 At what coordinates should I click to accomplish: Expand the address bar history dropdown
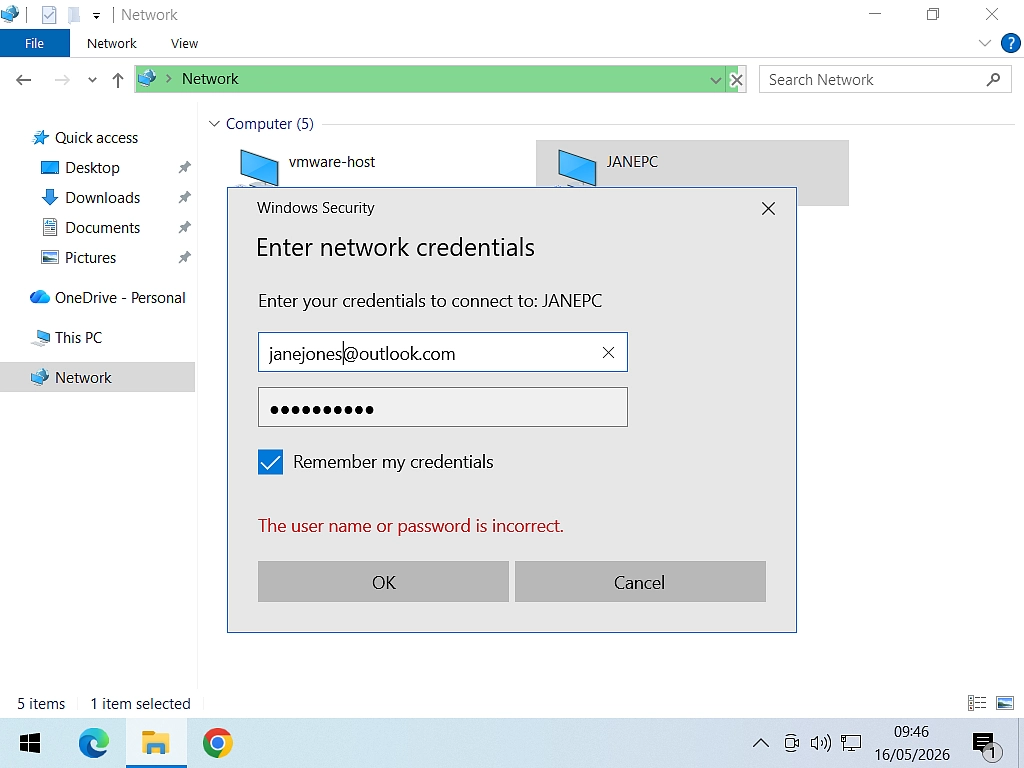(x=716, y=80)
